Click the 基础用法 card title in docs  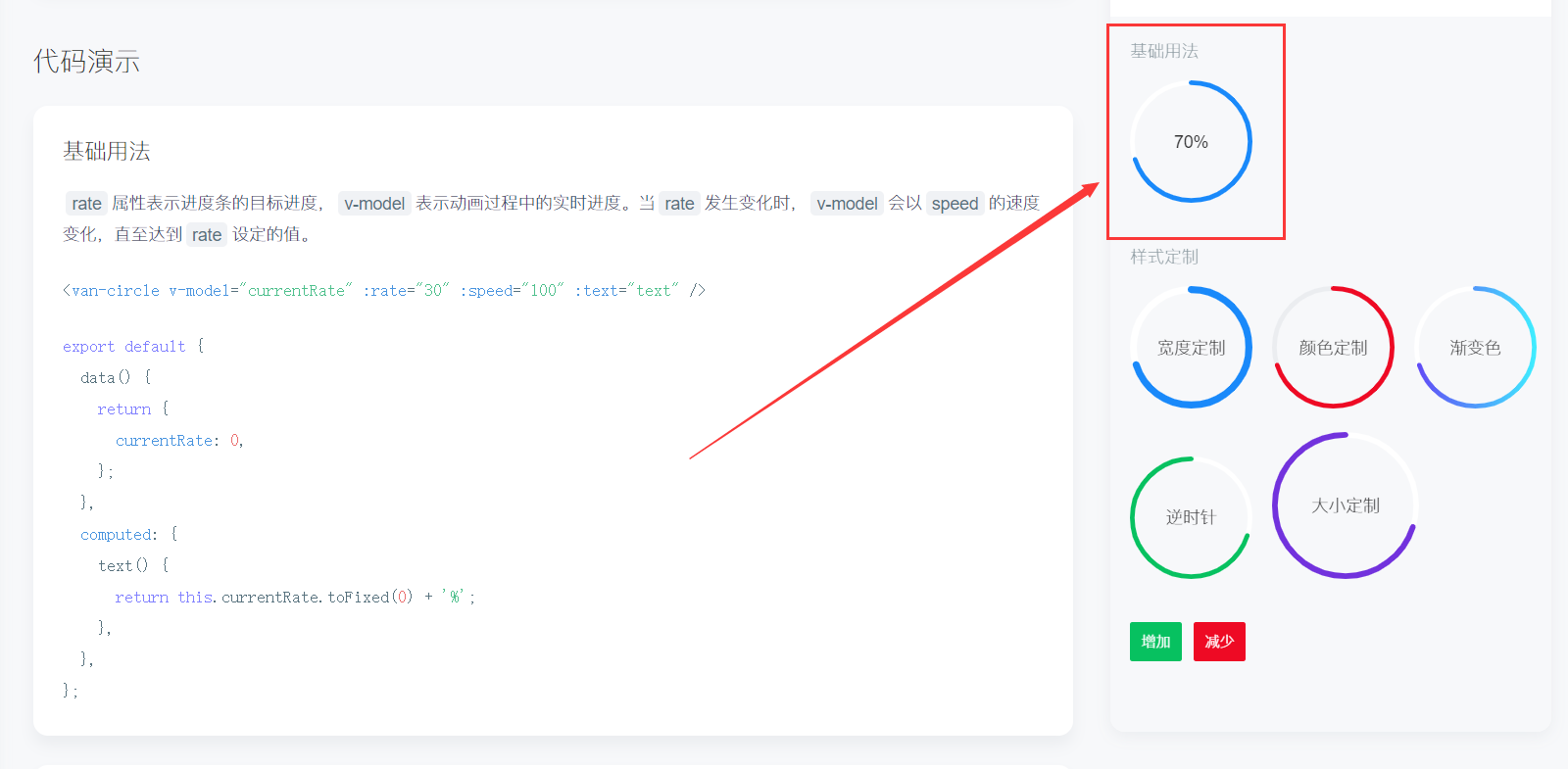[107, 151]
